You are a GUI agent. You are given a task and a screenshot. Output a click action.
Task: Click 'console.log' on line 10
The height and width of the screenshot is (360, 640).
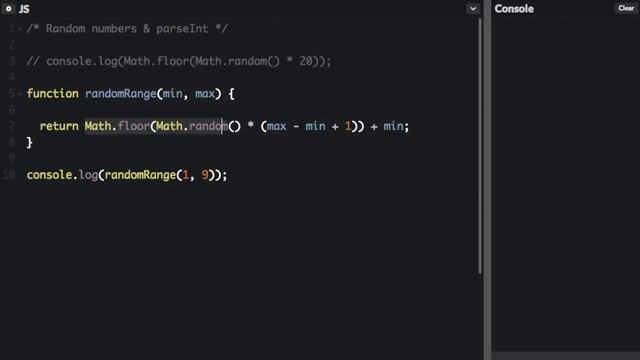pos(62,175)
